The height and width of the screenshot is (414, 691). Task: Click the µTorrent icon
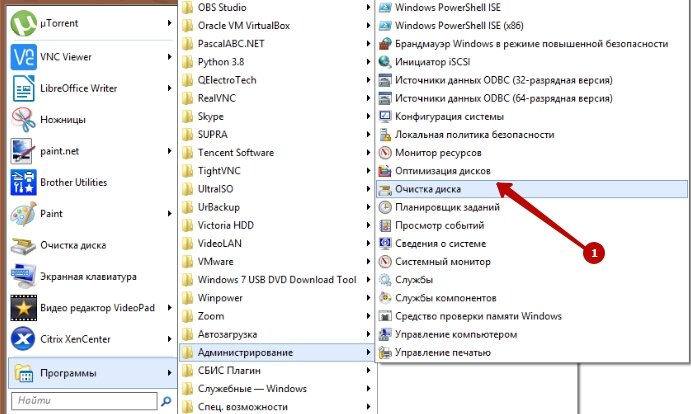pyautogui.click(x=23, y=23)
